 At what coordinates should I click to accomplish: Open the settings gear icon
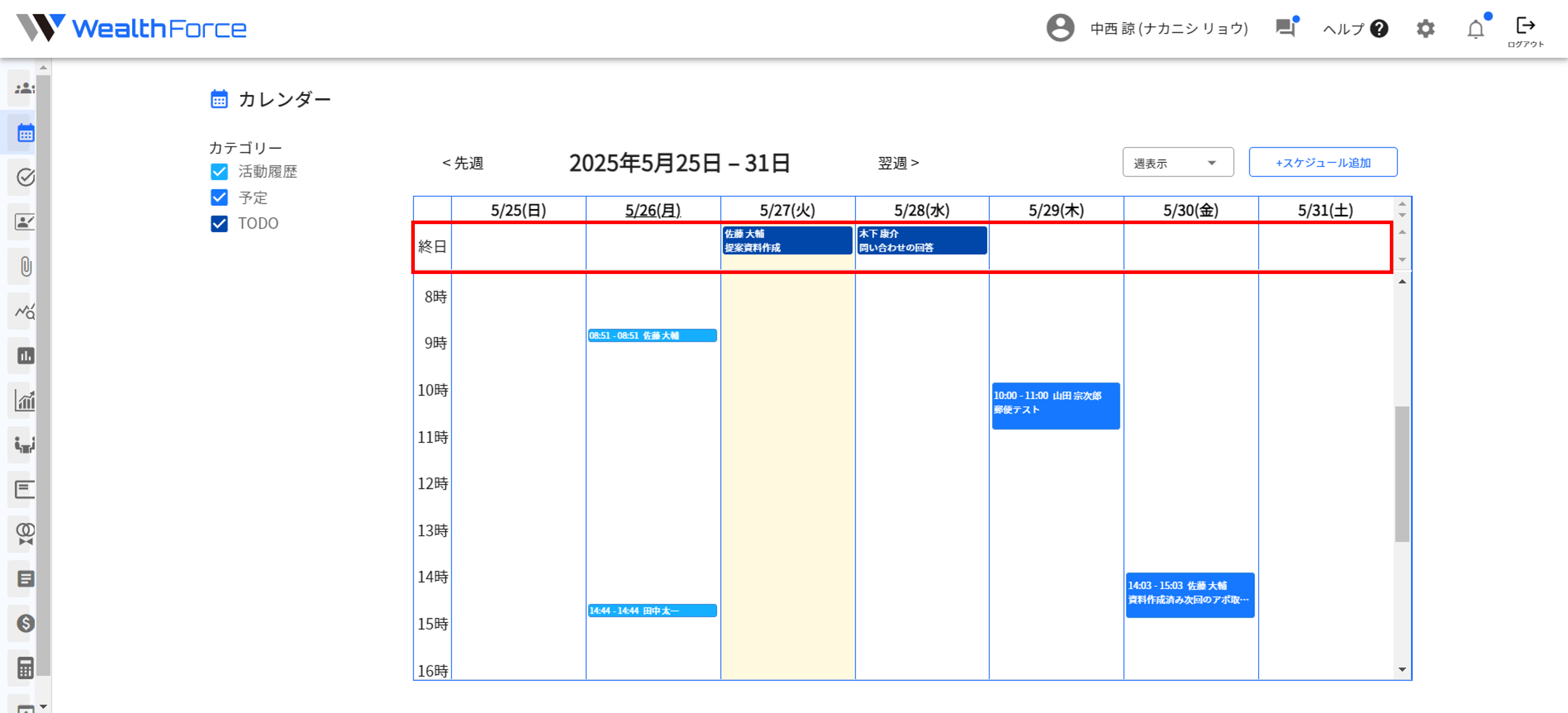pos(1425,29)
